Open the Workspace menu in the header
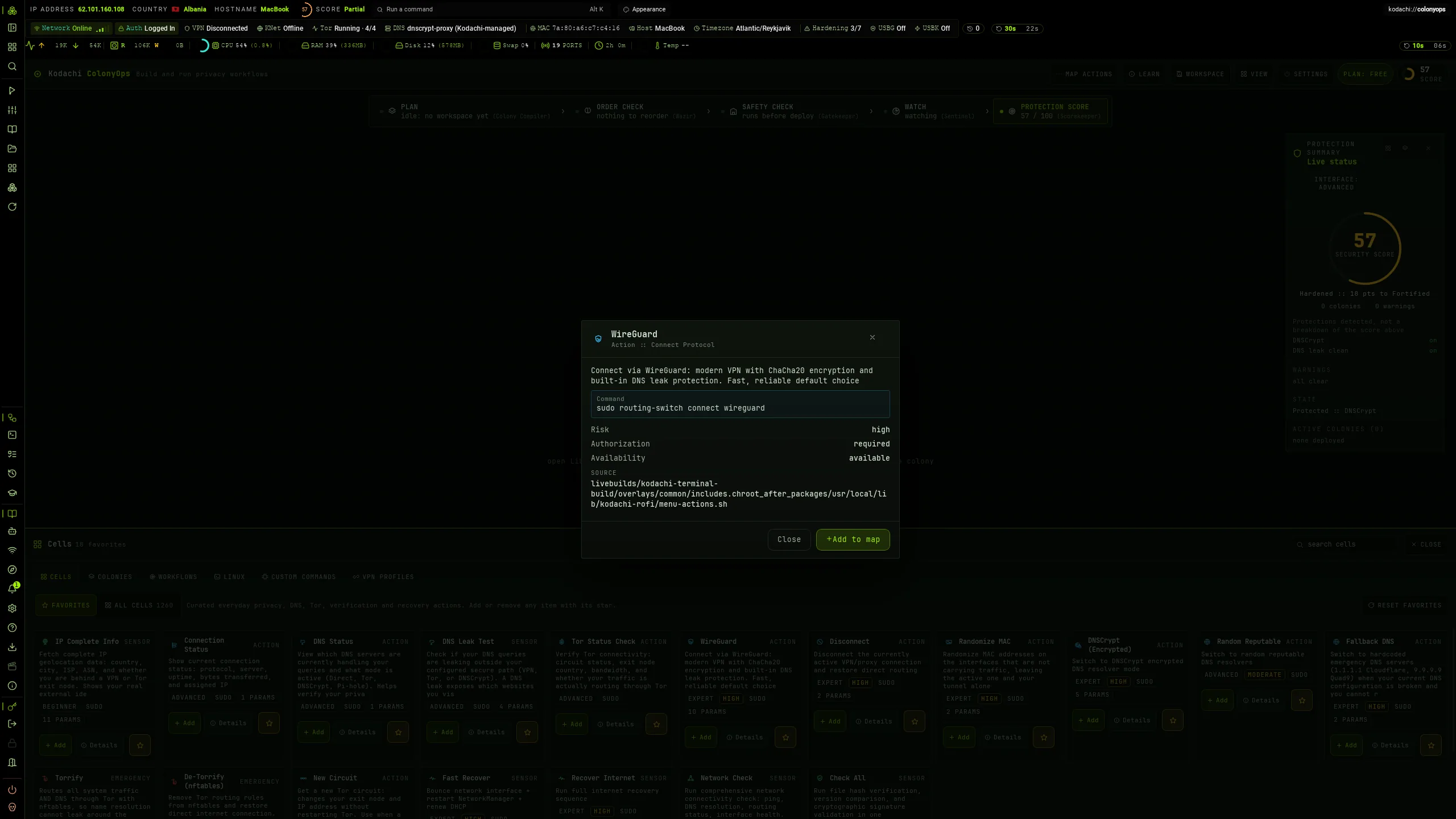 tap(1201, 75)
